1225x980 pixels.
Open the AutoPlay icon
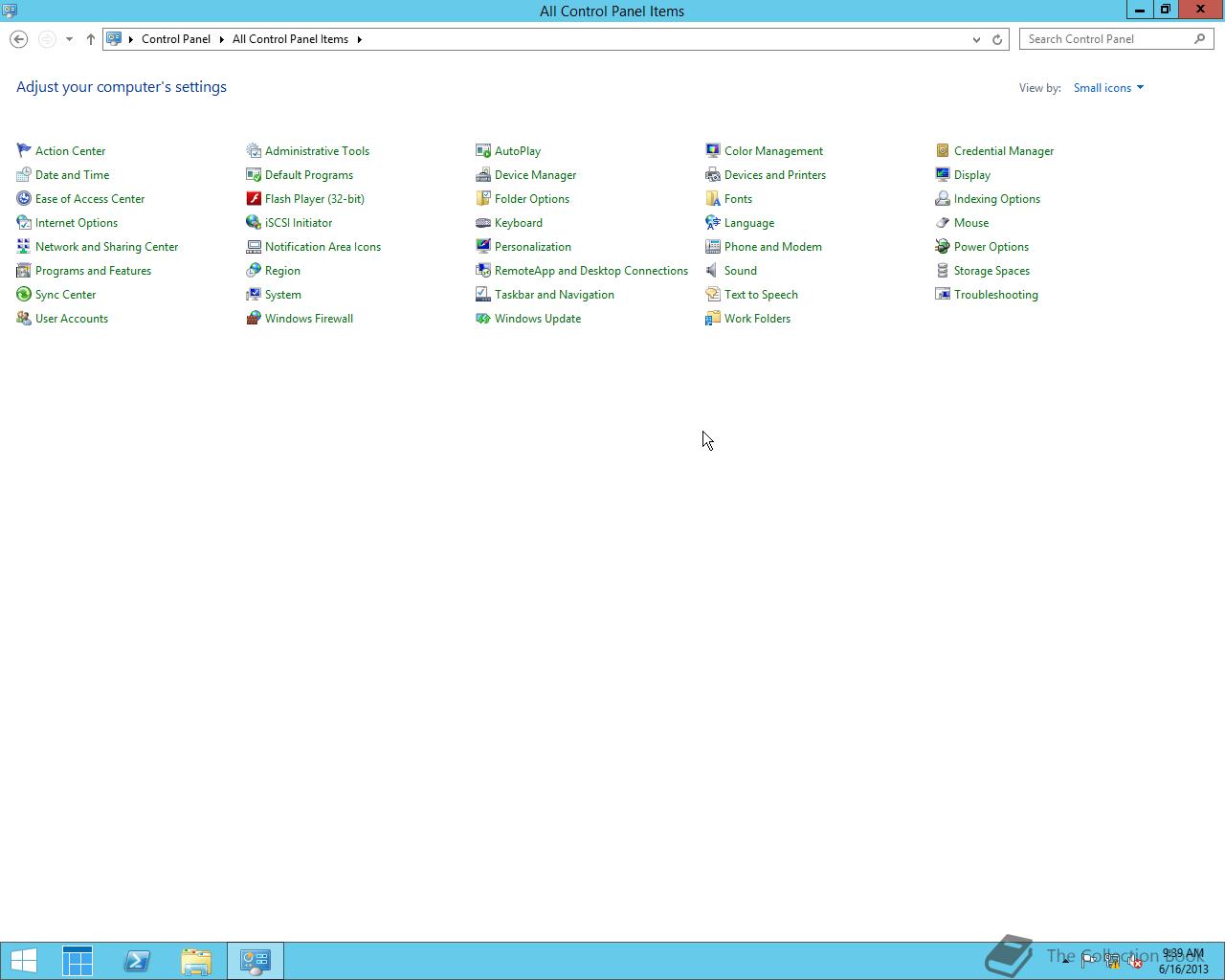483,150
